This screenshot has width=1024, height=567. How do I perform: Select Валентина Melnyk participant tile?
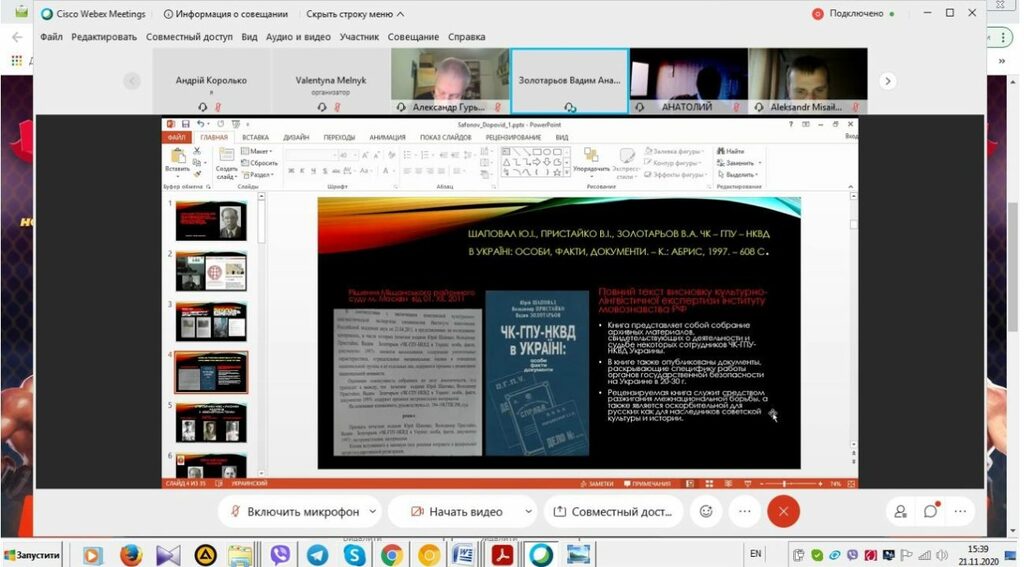[x=331, y=81]
